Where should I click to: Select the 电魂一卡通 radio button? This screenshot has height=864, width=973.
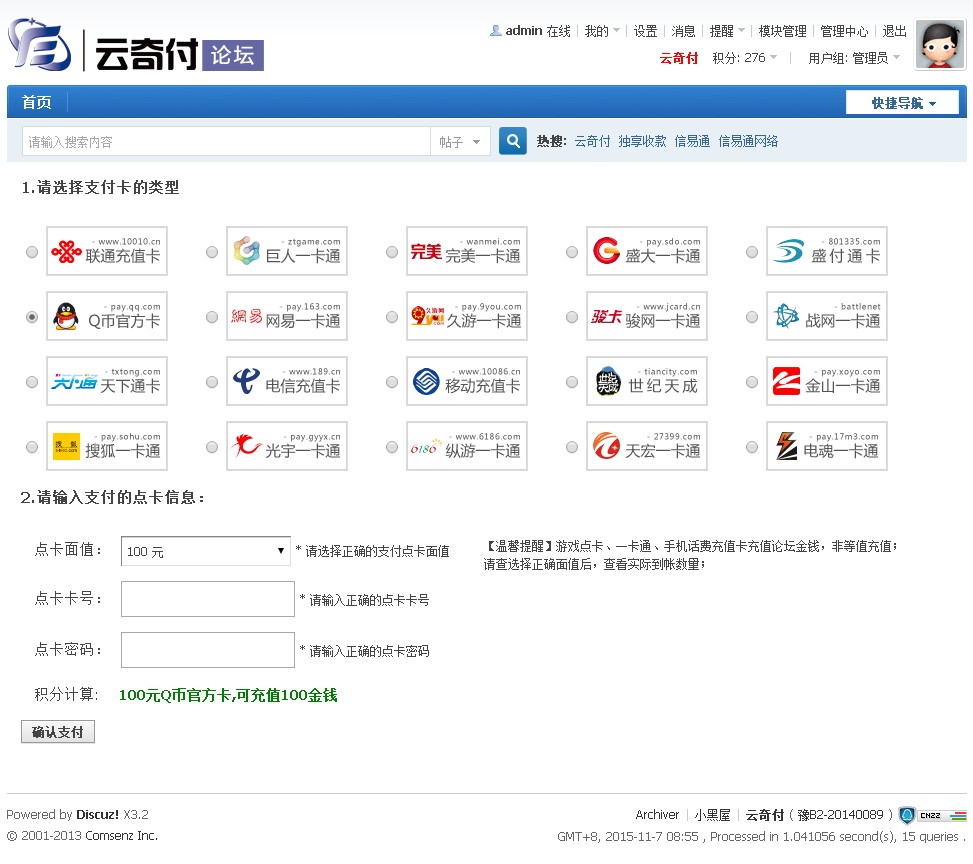(752, 447)
